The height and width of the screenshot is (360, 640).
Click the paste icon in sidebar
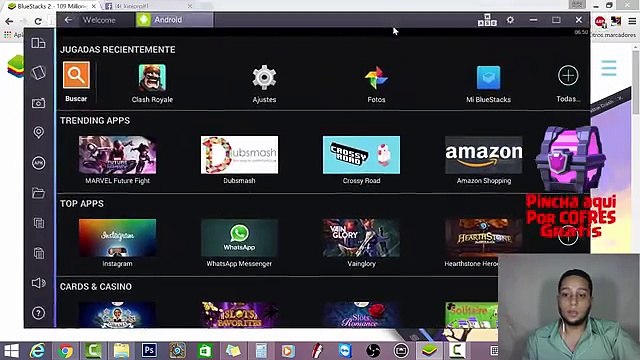38,253
